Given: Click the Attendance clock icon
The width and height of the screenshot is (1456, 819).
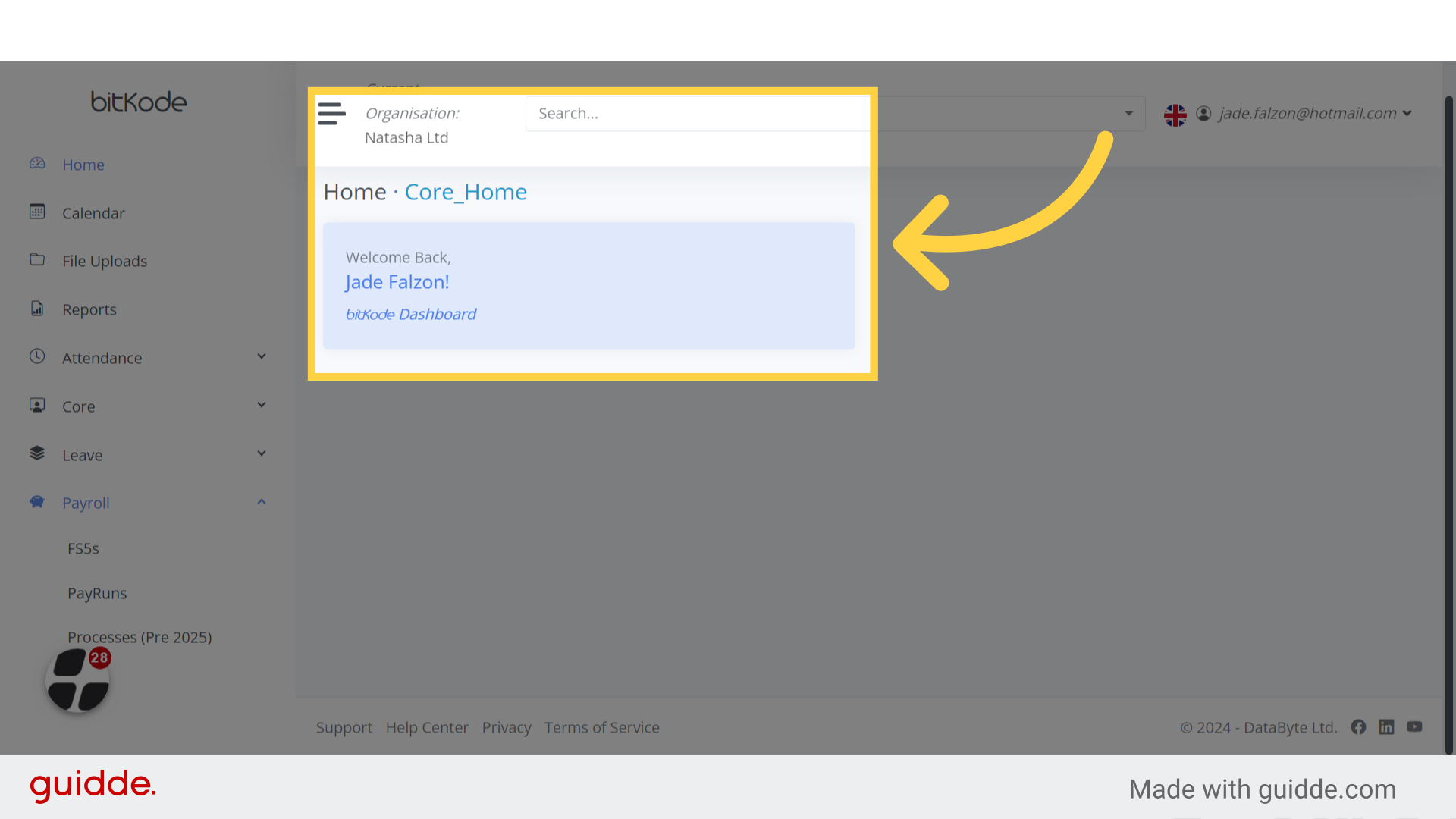Looking at the screenshot, I should (x=37, y=356).
